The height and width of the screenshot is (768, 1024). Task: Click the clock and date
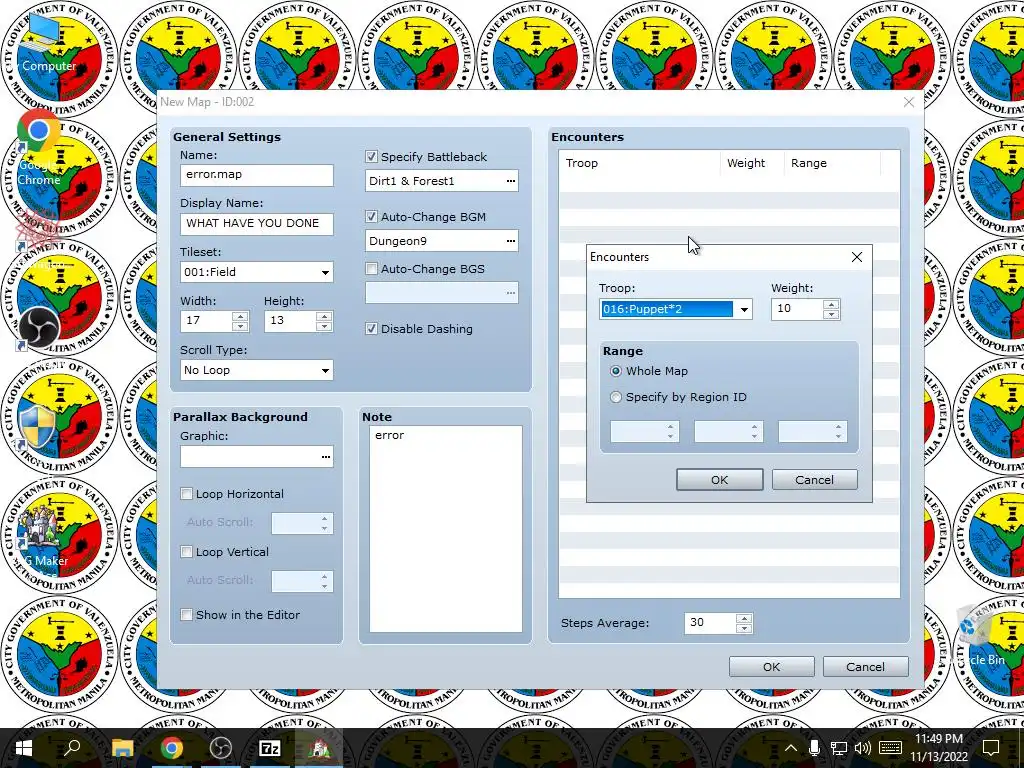938,748
